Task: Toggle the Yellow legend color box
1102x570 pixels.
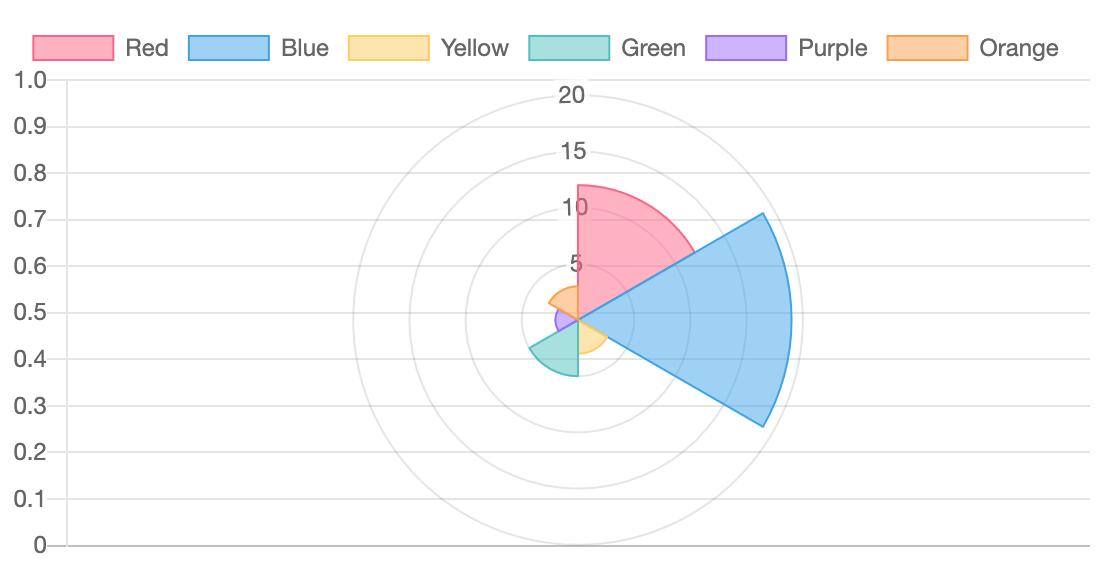Action: tap(389, 48)
